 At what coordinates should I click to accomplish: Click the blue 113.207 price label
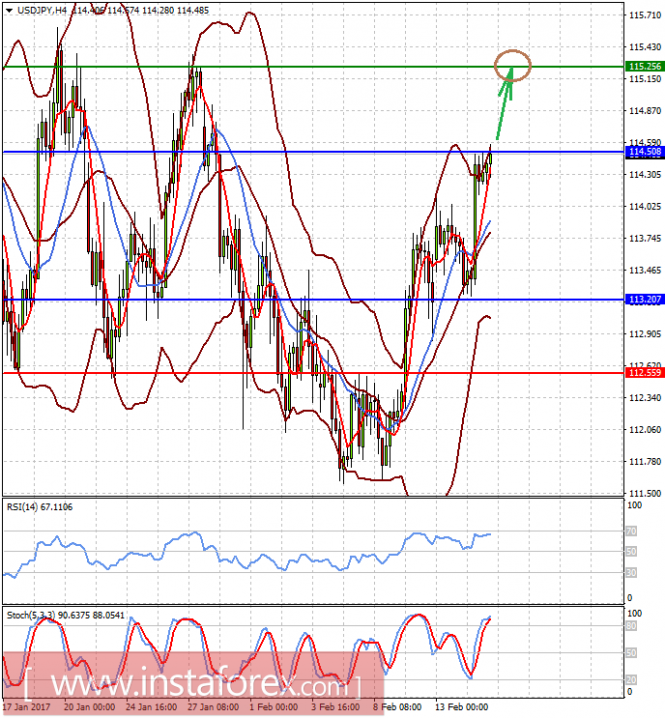pyautogui.click(x=645, y=300)
